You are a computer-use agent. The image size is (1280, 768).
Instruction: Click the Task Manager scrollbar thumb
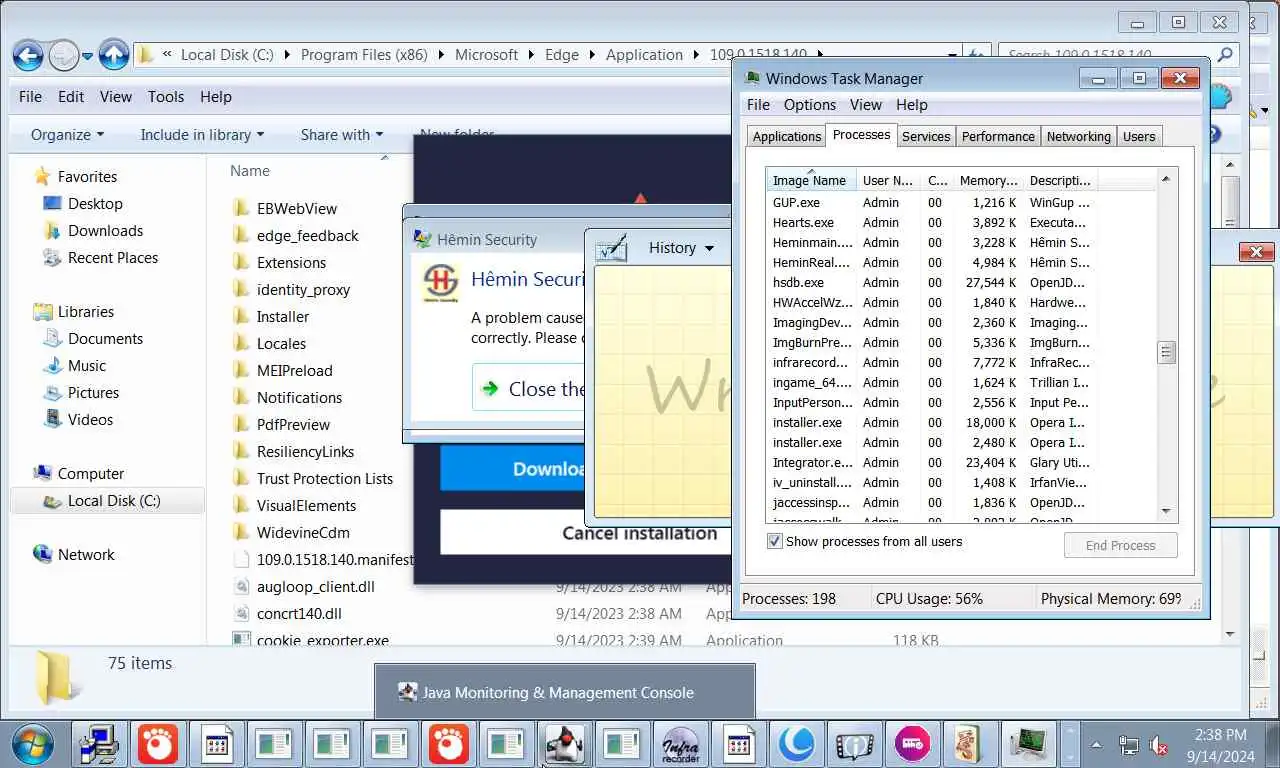(1166, 352)
